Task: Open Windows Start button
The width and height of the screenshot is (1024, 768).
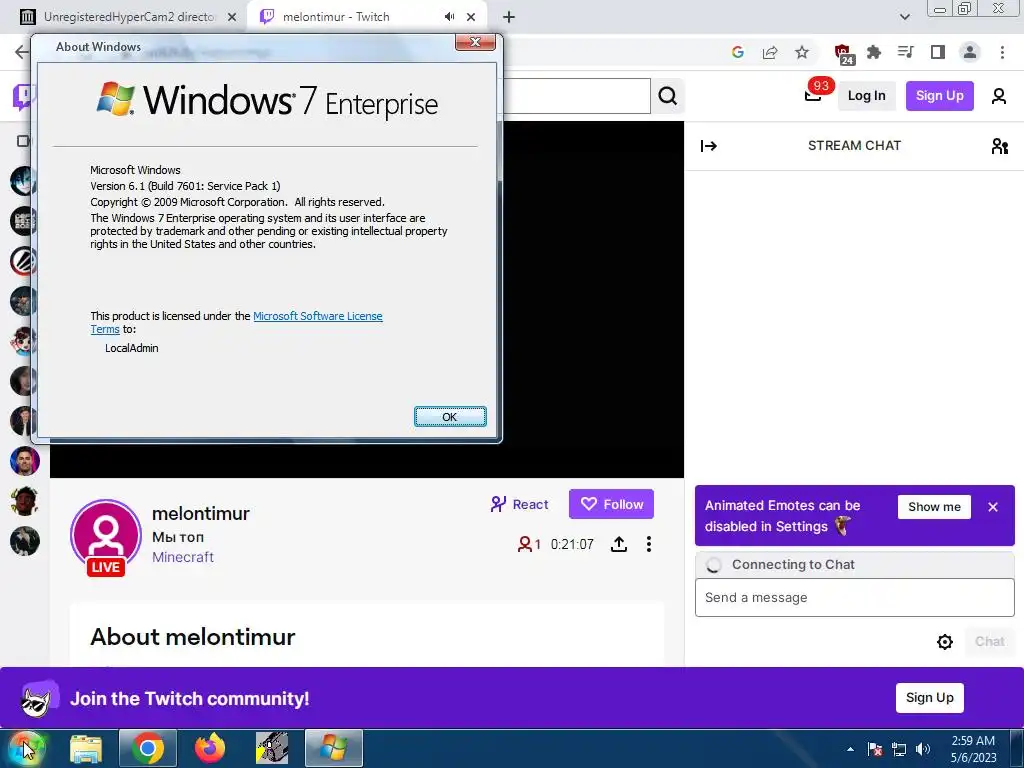Action: pyautogui.click(x=26, y=748)
